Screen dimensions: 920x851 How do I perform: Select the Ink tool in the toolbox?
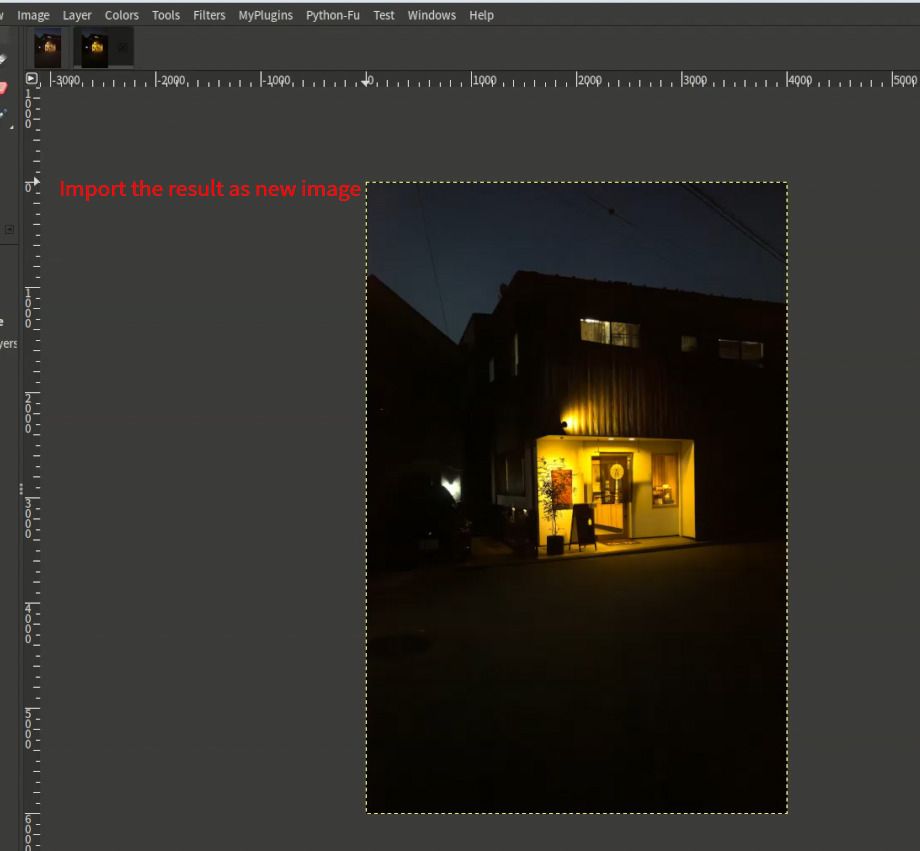click(5, 112)
